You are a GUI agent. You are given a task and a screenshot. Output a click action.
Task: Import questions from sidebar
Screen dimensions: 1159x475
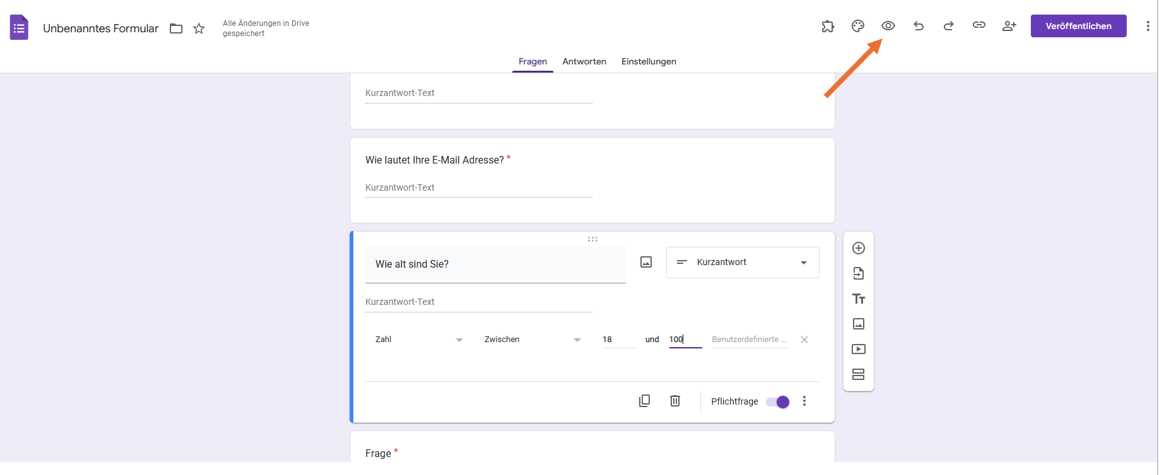click(858, 273)
